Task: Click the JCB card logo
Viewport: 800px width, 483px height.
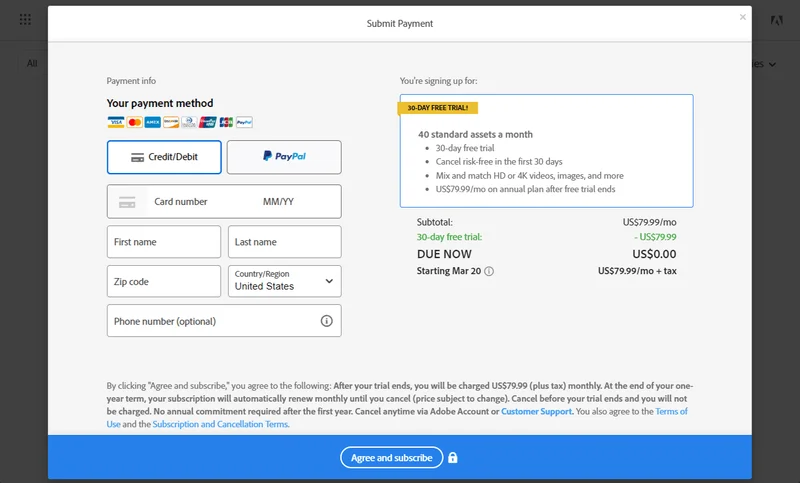Action: point(225,122)
